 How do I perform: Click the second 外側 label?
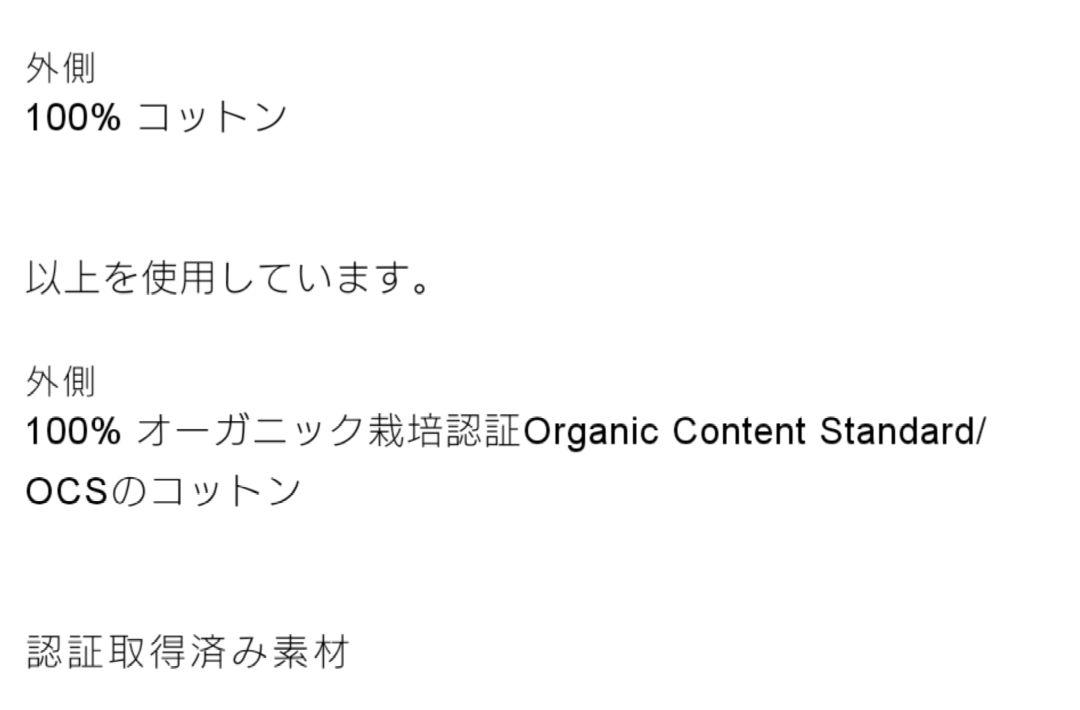(61, 382)
